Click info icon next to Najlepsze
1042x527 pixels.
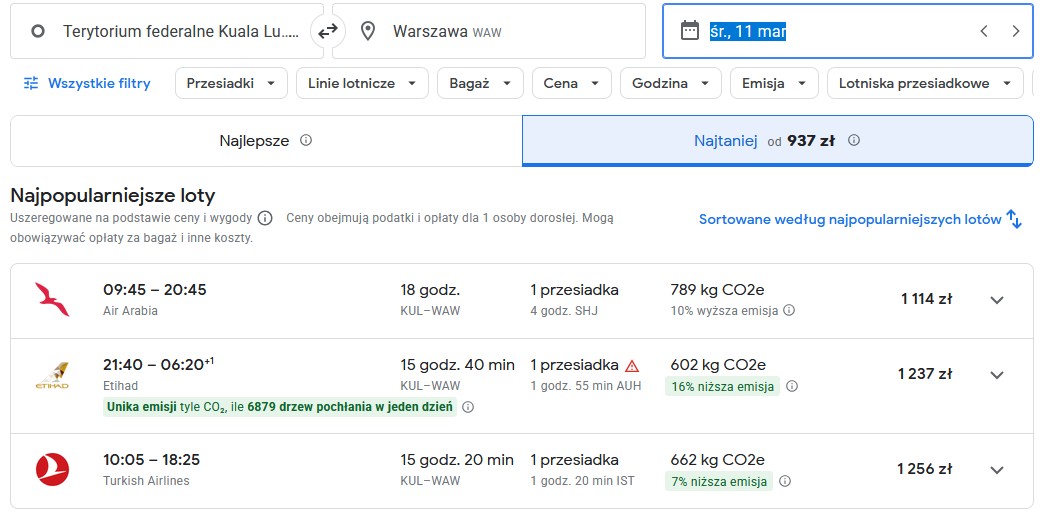(306, 140)
